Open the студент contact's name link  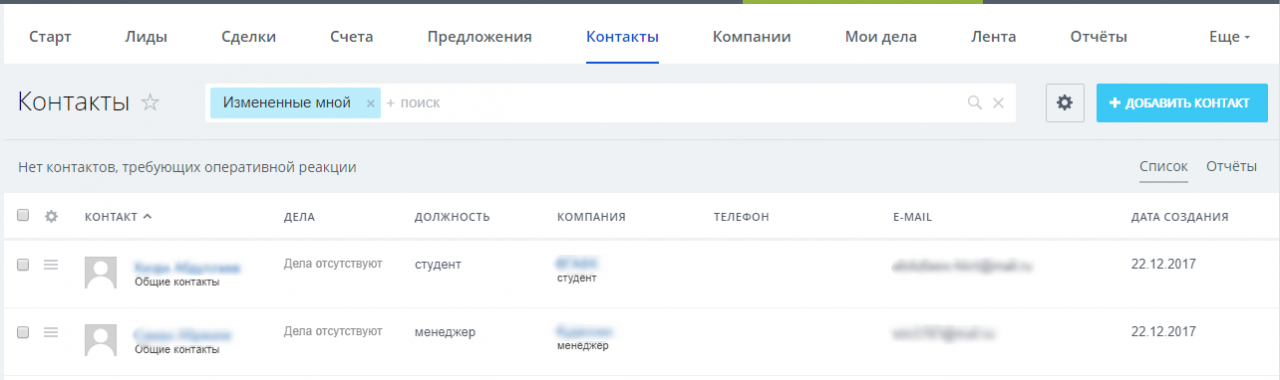pyautogui.click(x=187, y=267)
